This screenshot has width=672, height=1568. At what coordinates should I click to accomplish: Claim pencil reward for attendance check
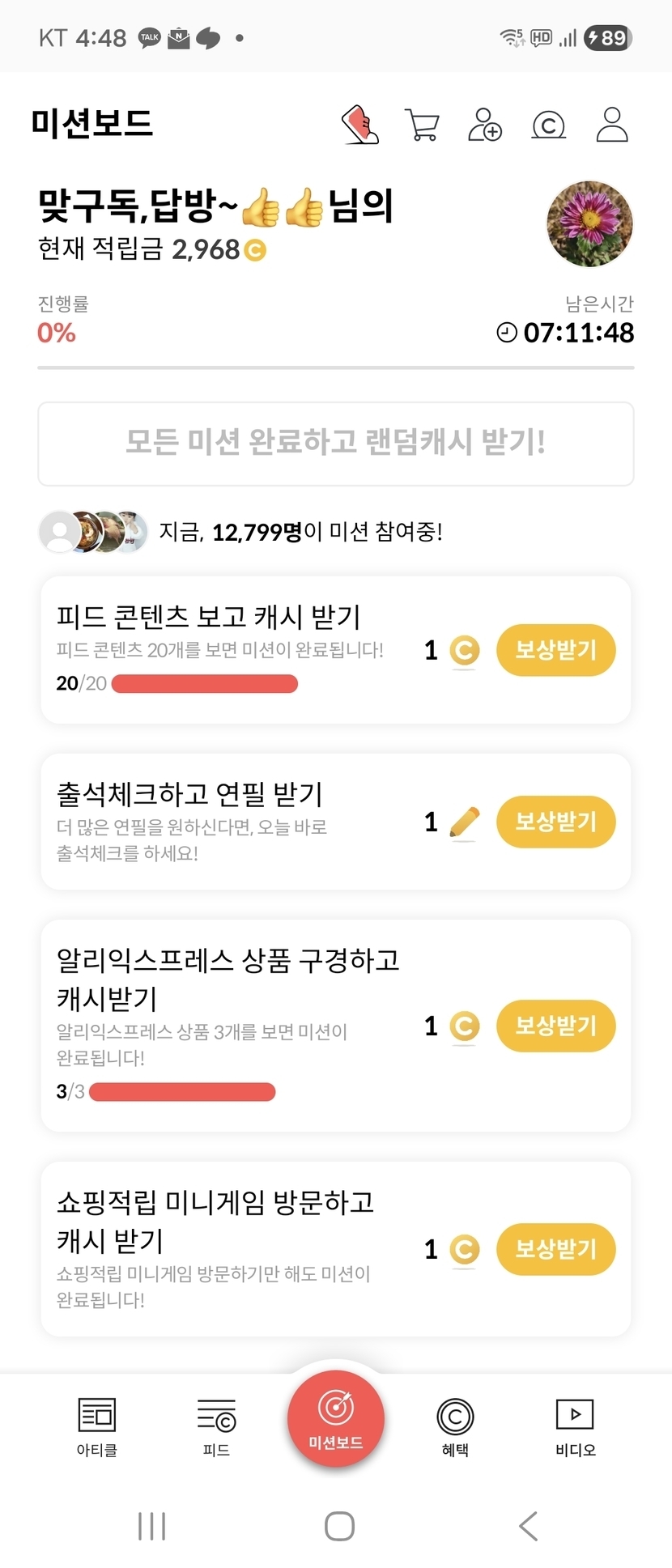(555, 822)
